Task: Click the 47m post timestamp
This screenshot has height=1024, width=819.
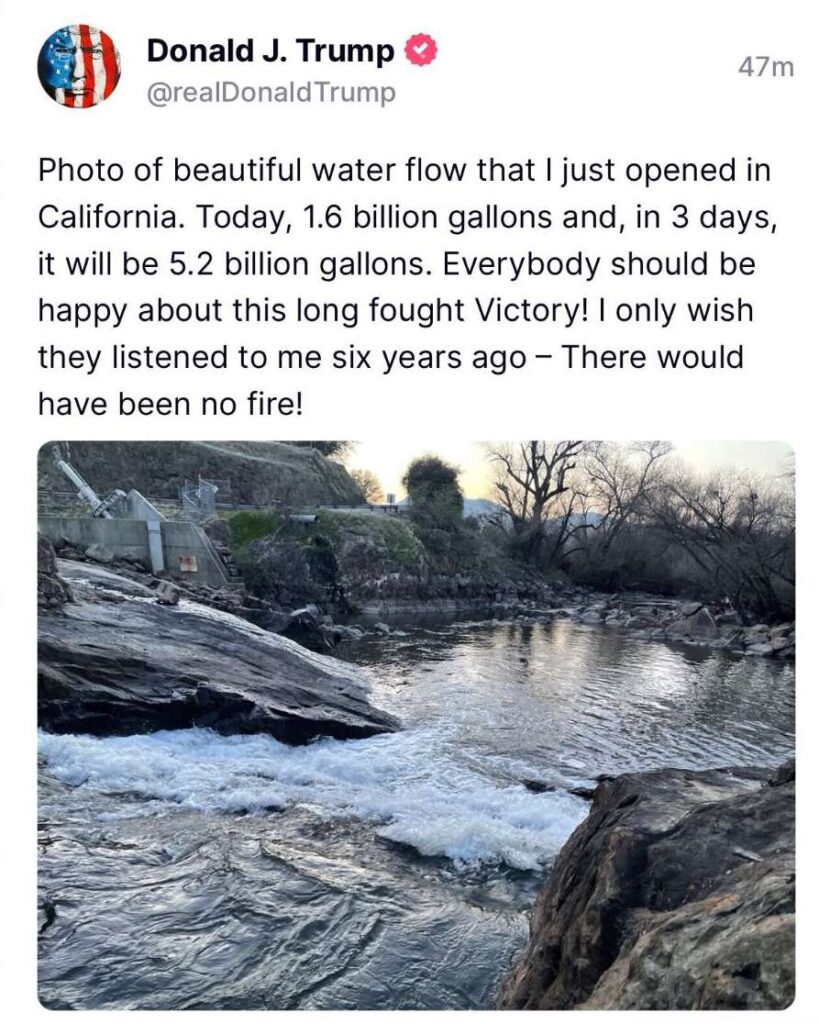Action: [x=765, y=67]
